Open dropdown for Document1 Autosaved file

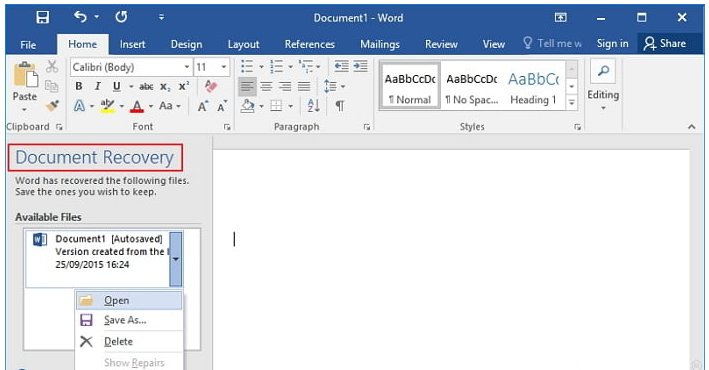(x=175, y=259)
